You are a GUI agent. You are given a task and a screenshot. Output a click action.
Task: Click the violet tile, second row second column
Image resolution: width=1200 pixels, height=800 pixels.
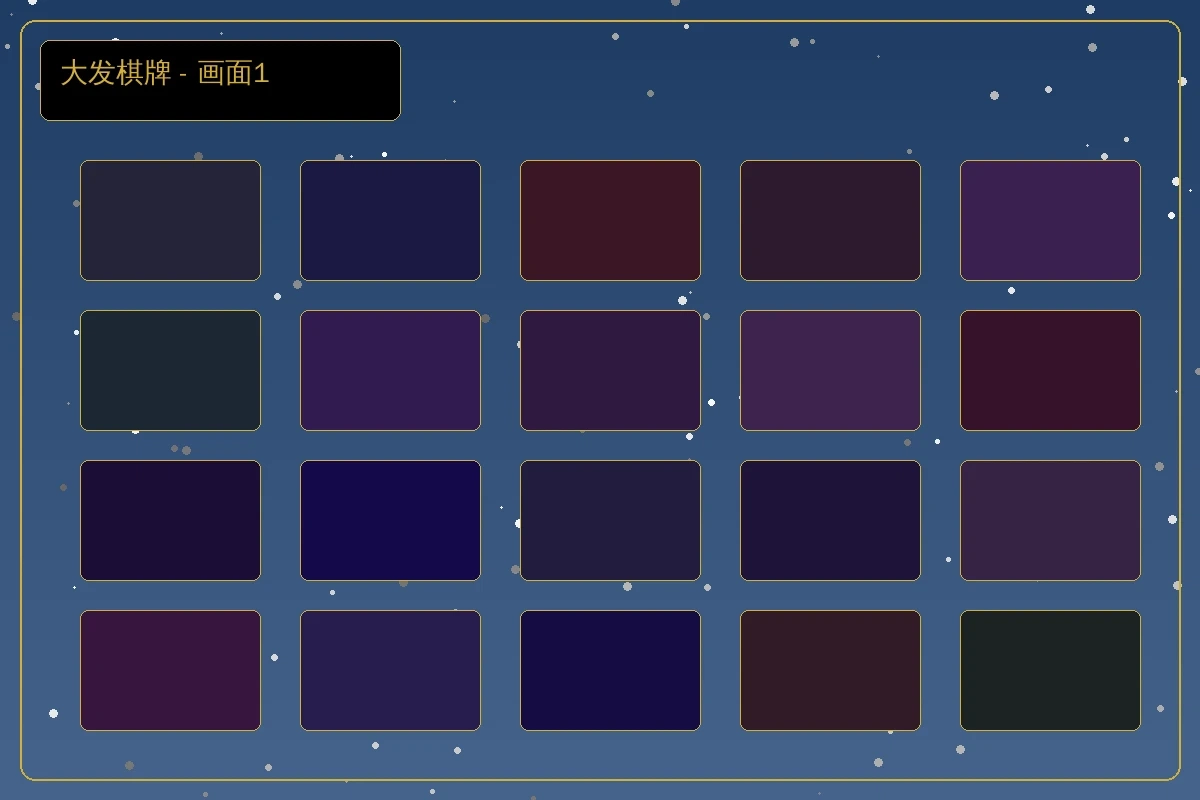click(x=390, y=370)
